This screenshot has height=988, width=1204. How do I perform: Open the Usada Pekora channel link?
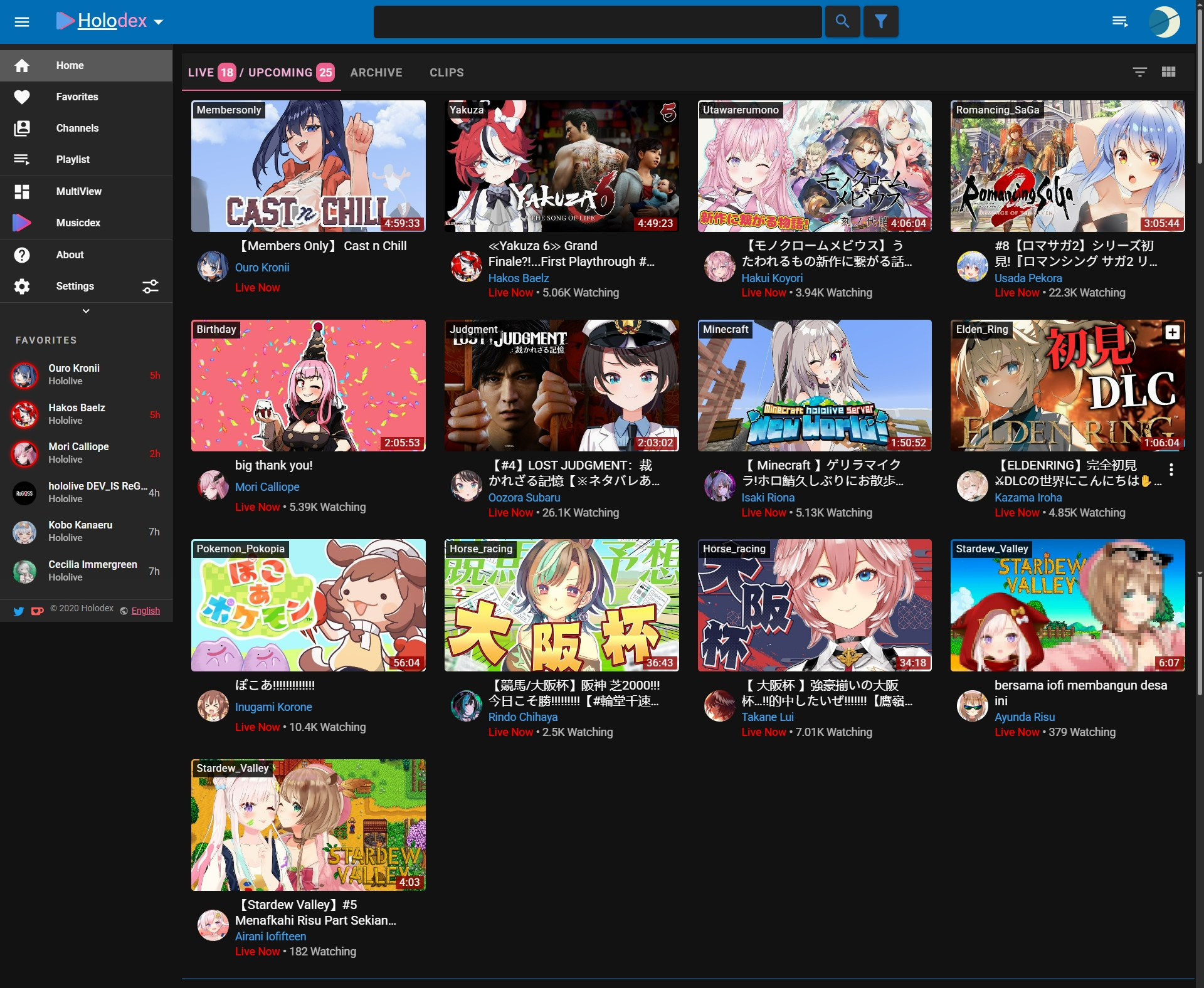(1028, 278)
